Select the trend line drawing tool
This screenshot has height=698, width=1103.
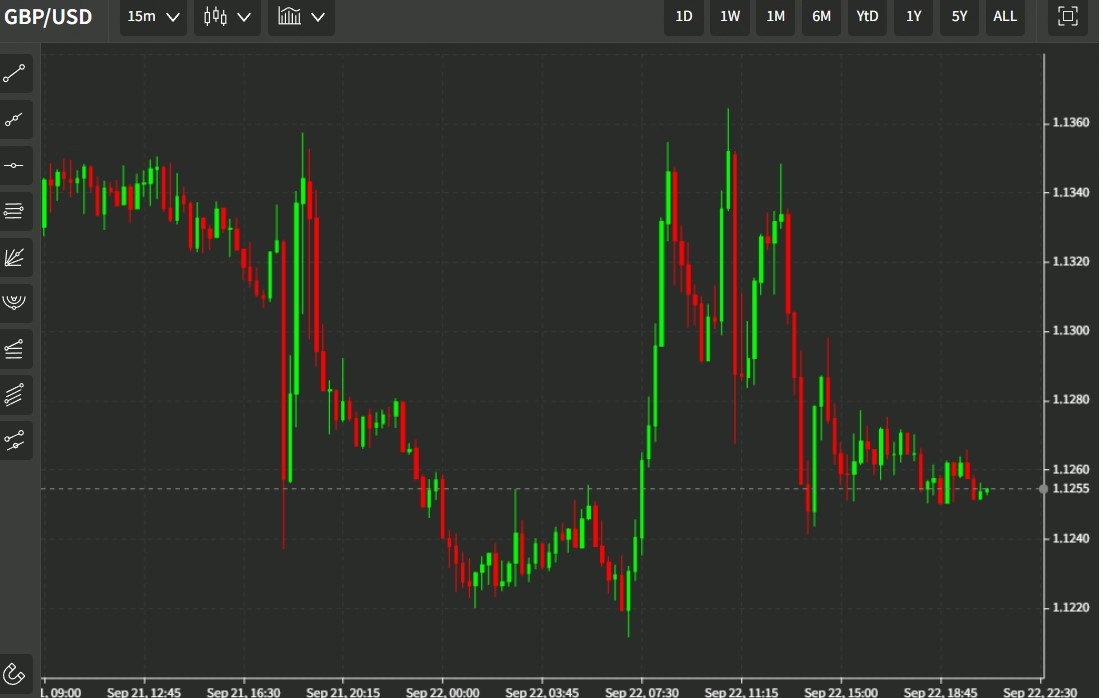15,73
